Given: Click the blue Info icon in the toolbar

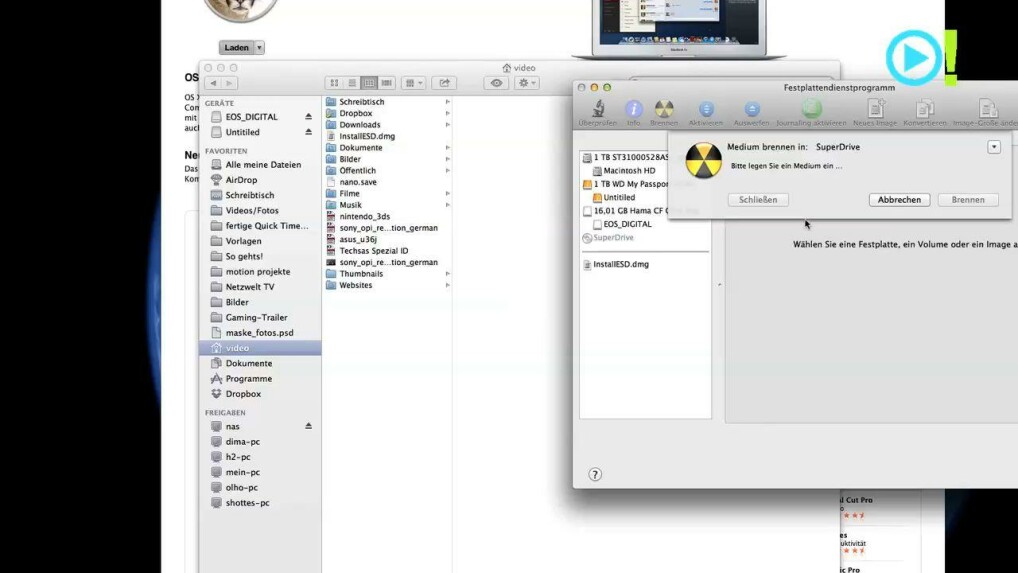Looking at the screenshot, I should [x=633, y=109].
